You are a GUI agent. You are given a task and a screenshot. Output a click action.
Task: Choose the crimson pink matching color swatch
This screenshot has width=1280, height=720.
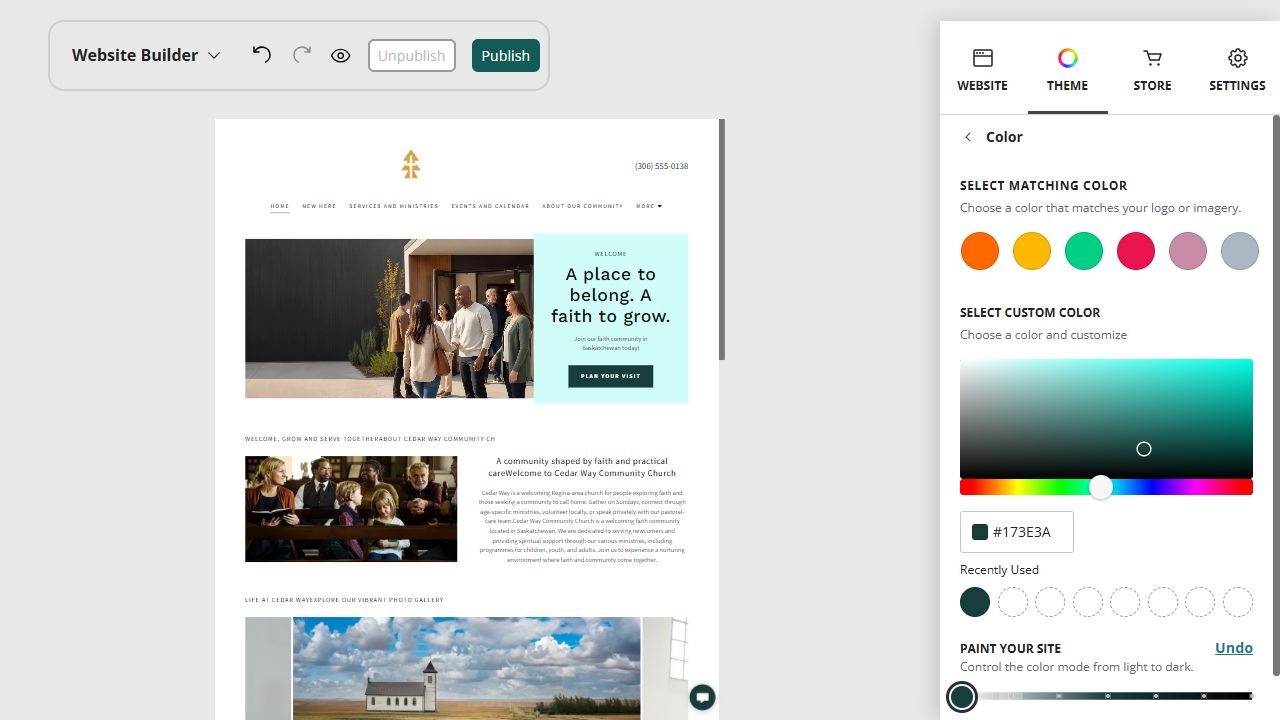click(x=1136, y=251)
